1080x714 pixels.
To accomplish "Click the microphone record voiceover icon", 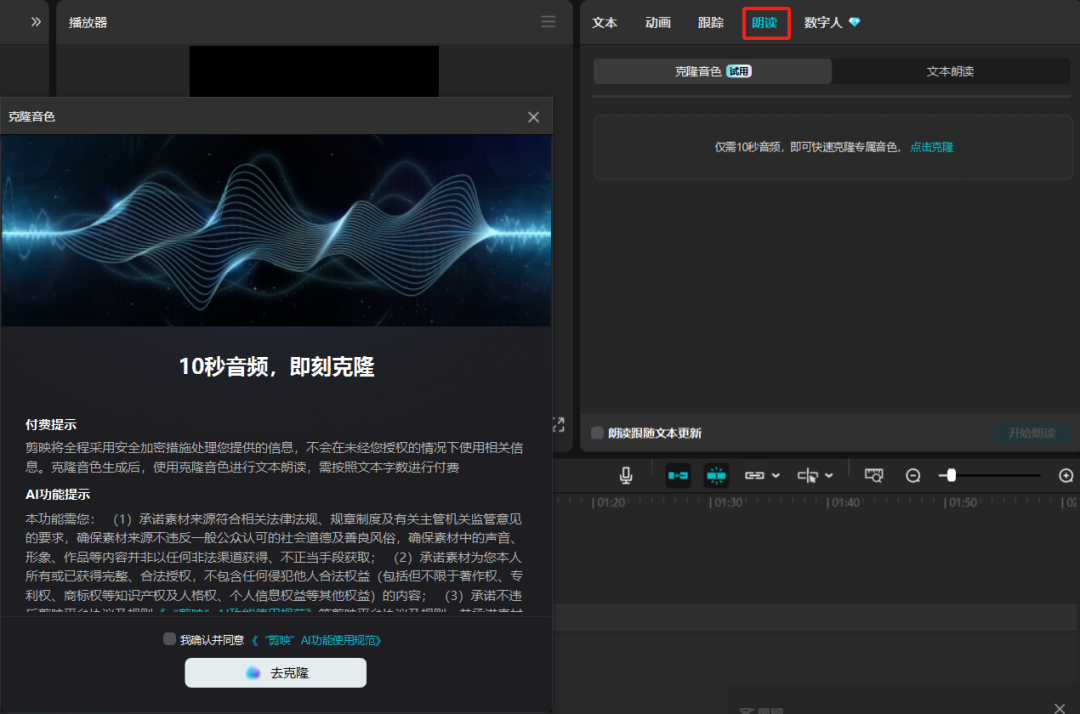I will pos(626,475).
